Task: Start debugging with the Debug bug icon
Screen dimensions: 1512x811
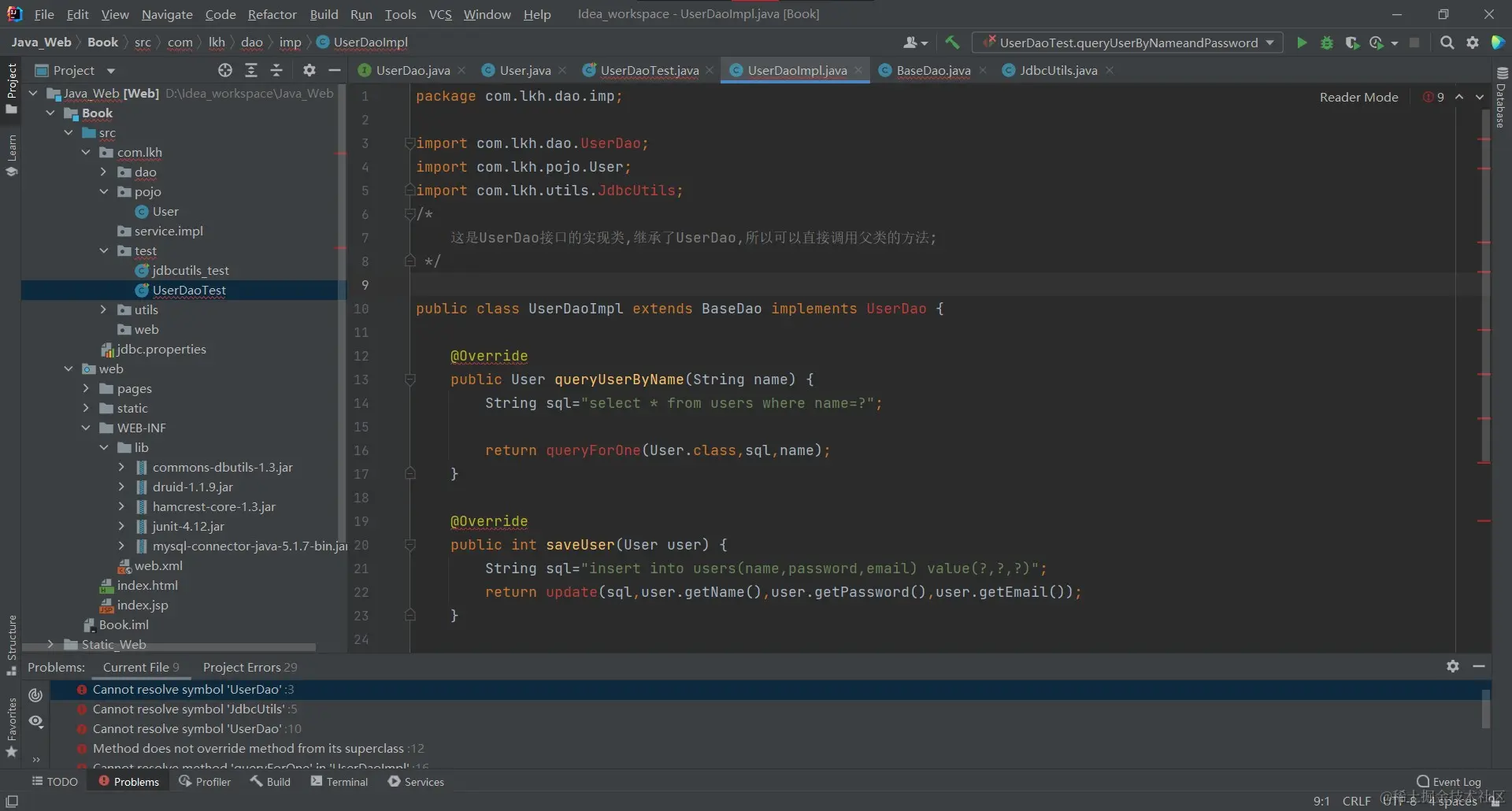Action: [1327, 43]
